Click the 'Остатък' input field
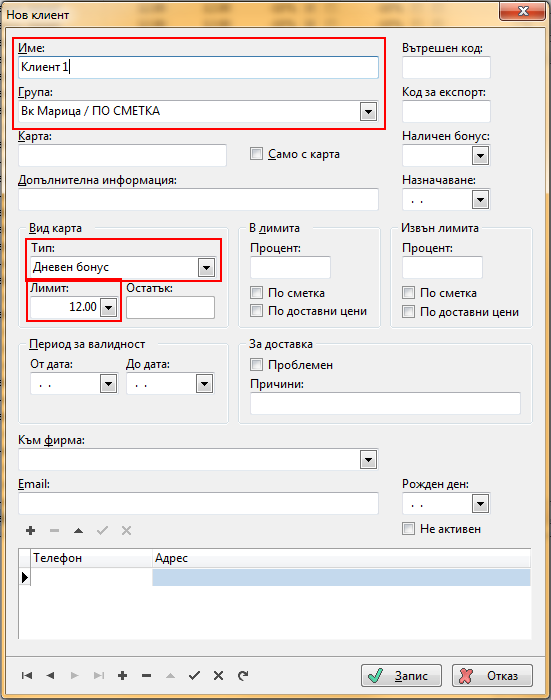551x700 pixels. [171, 308]
